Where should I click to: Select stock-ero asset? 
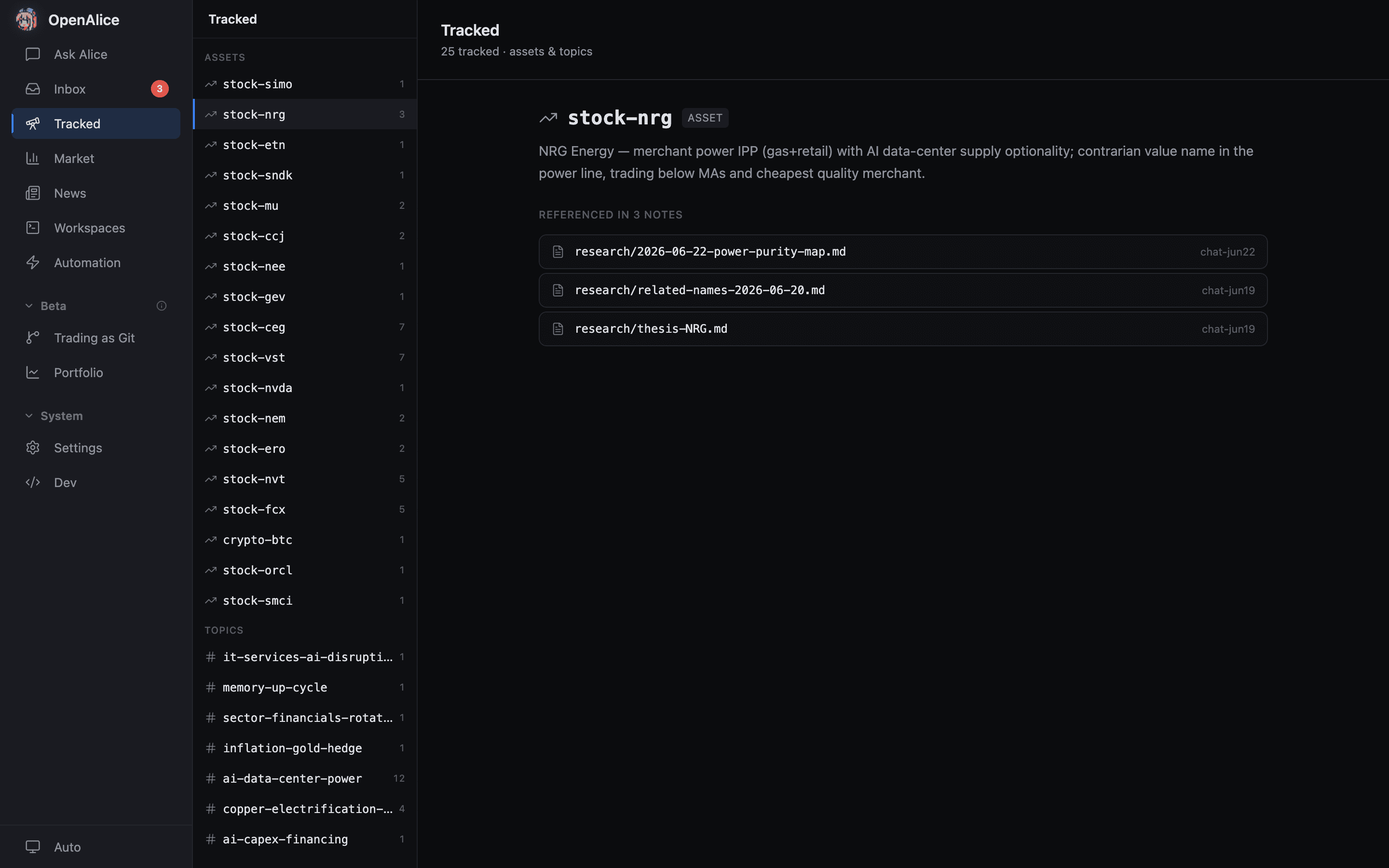305,449
